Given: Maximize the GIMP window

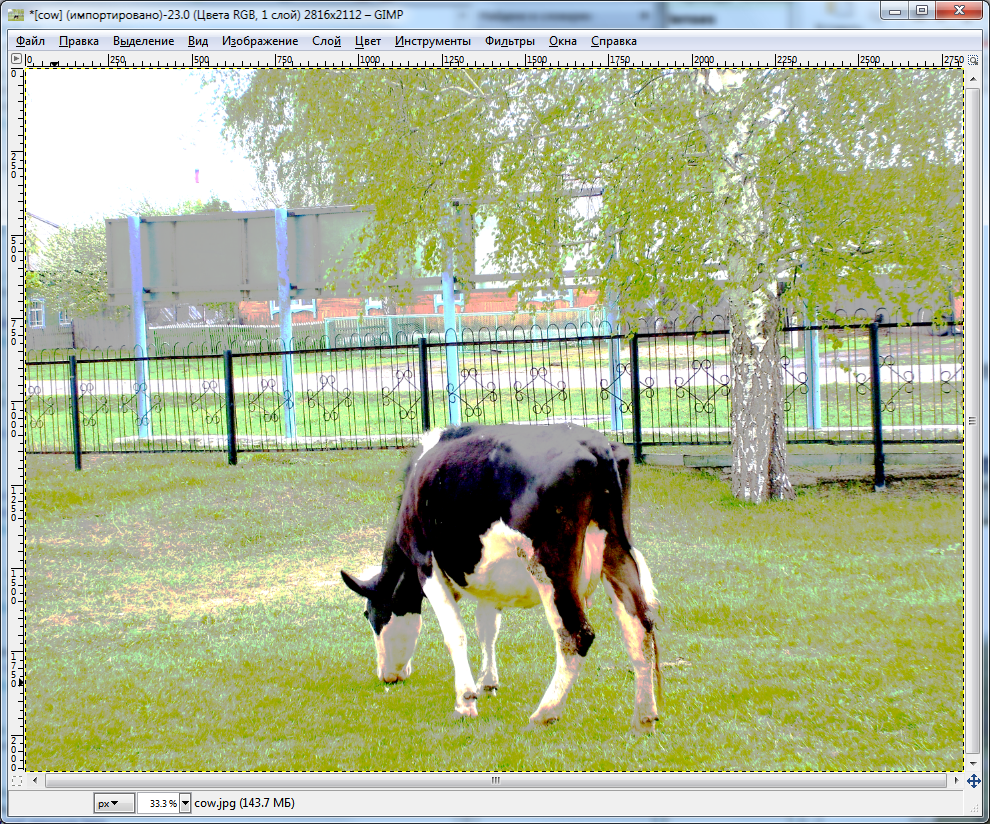Looking at the screenshot, I should [x=922, y=11].
